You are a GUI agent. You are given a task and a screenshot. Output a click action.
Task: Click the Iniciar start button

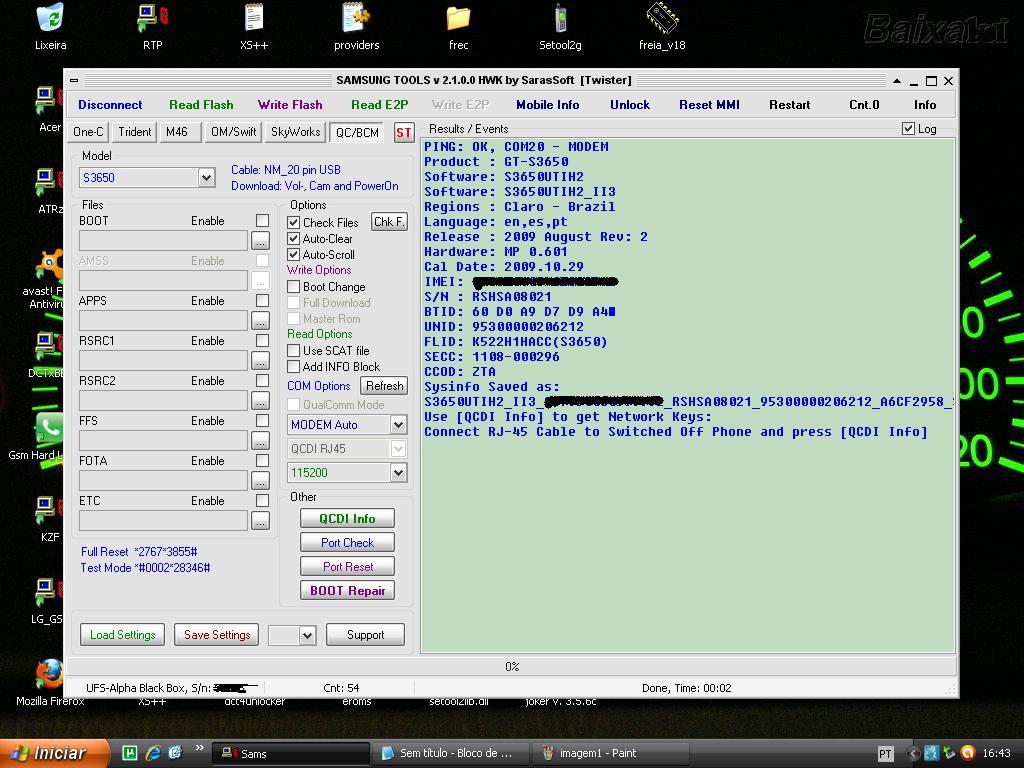point(55,753)
